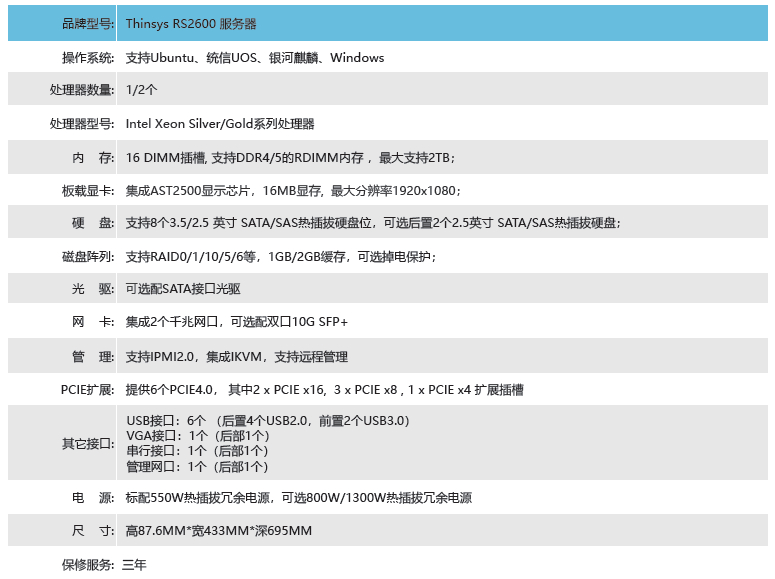Click the 光 驱 row label
The image size is (775, 579).
[93, 289]
